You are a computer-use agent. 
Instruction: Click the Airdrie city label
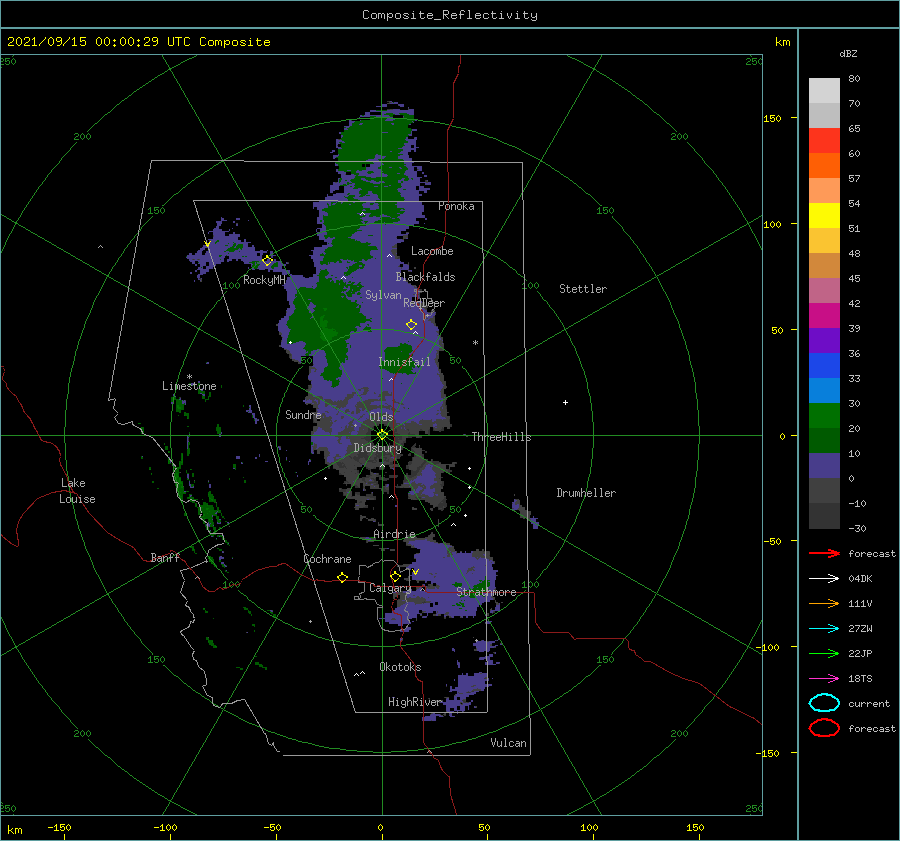pos(394,534)
